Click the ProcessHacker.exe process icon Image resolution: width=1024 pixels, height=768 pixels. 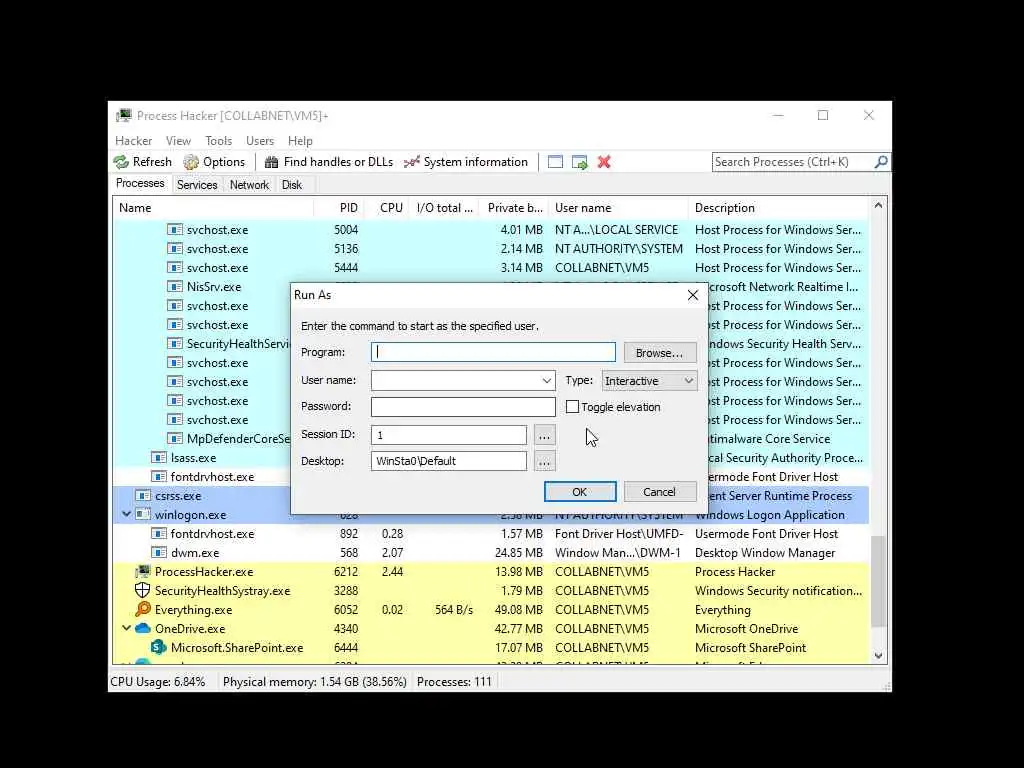coord(142,571)
